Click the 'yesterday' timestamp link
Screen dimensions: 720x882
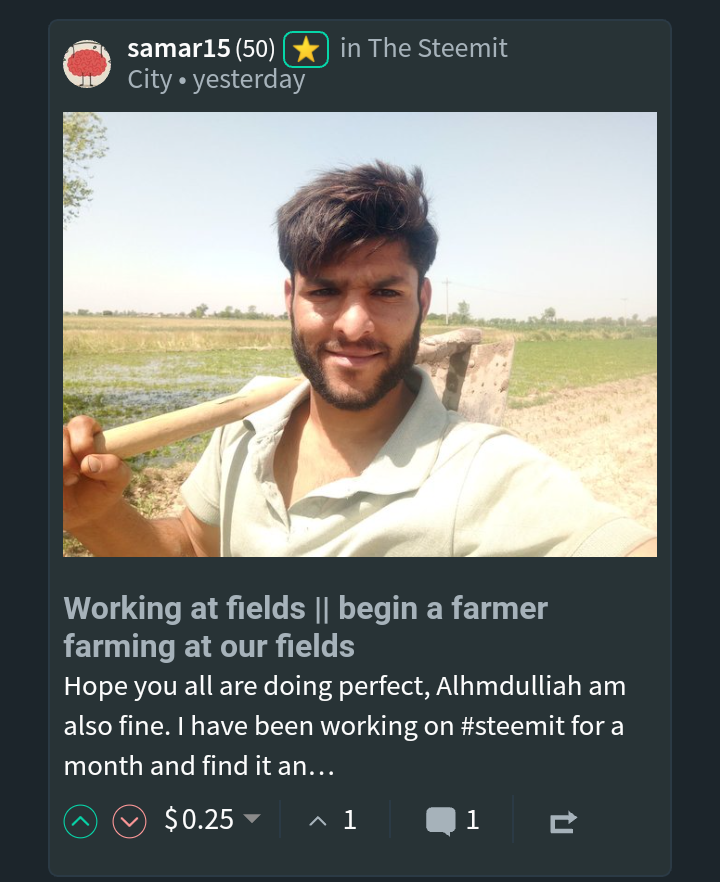click(x=249, y=80)
